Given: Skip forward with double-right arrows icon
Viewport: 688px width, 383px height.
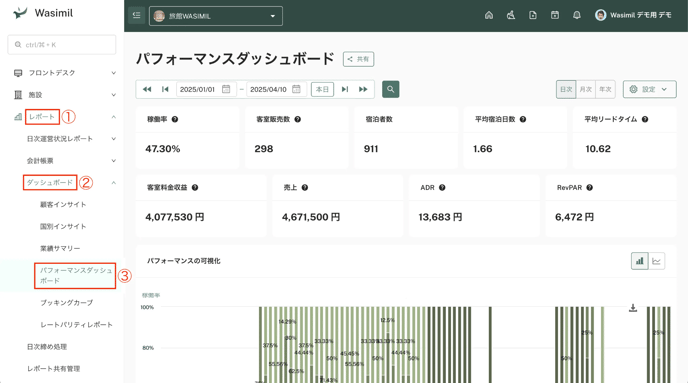Looking at the screenshot, I should pos(363,89).
